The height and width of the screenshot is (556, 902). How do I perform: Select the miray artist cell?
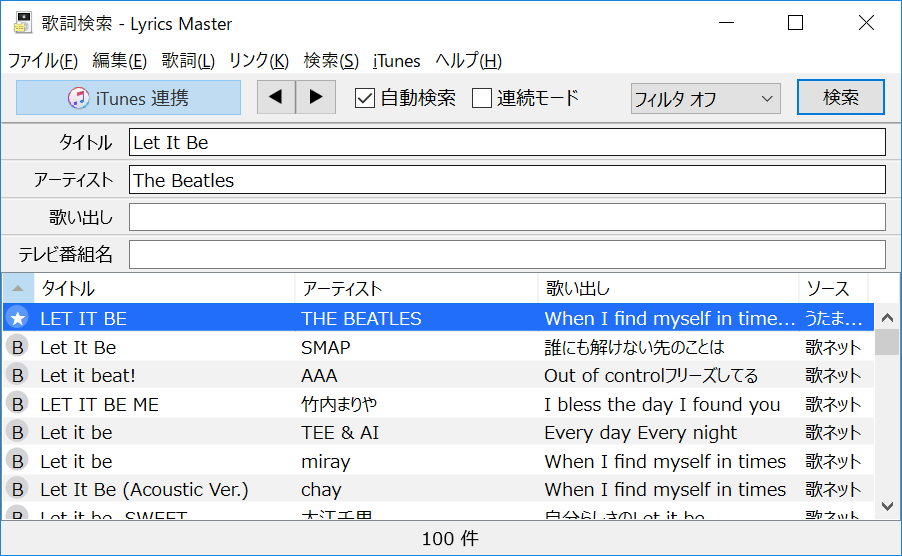326,462
